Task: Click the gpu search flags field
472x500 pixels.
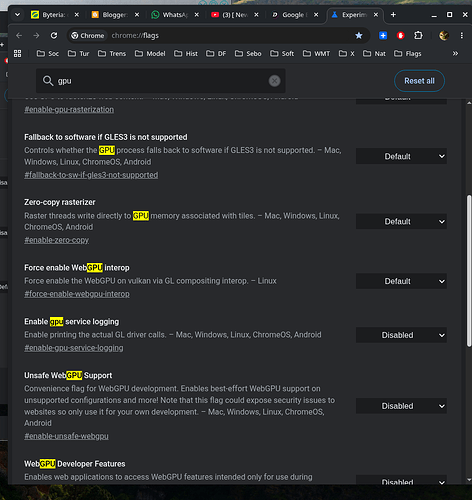Action: tap(161, 81)
